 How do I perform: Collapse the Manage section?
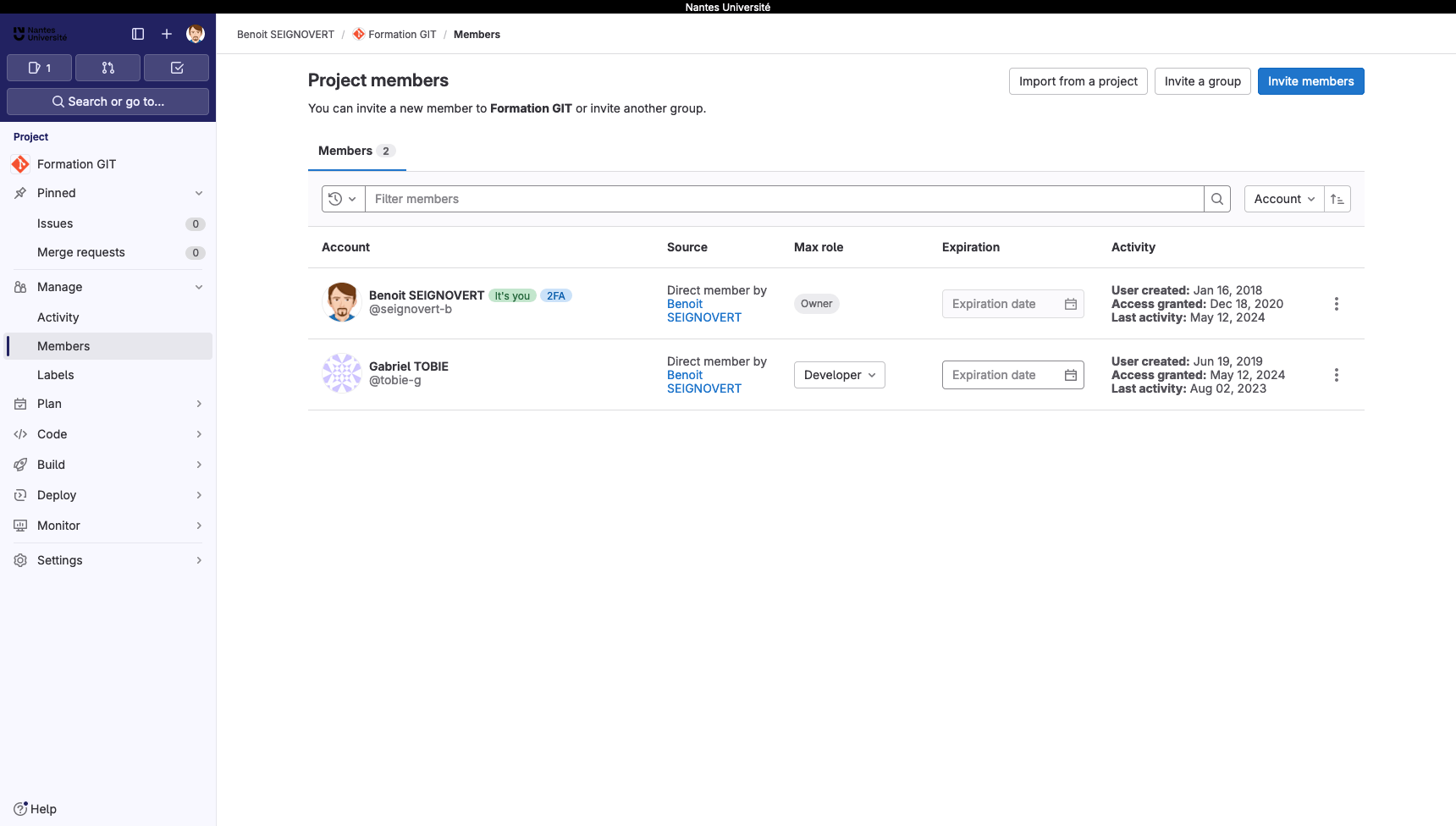[x=108, y=287]
